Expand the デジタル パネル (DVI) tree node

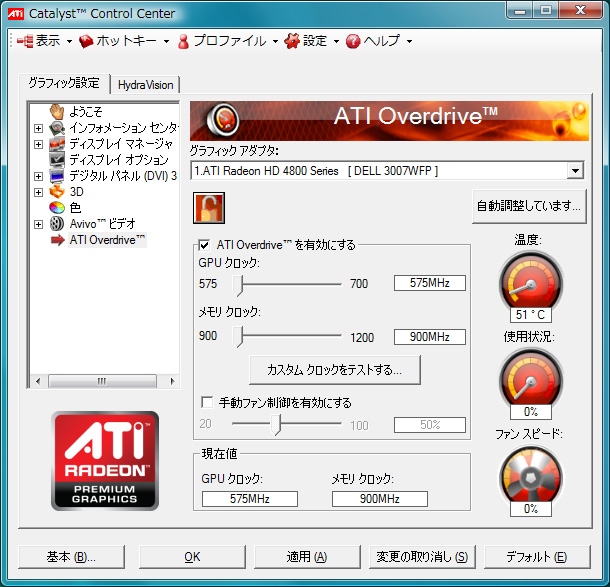point(38,176)
